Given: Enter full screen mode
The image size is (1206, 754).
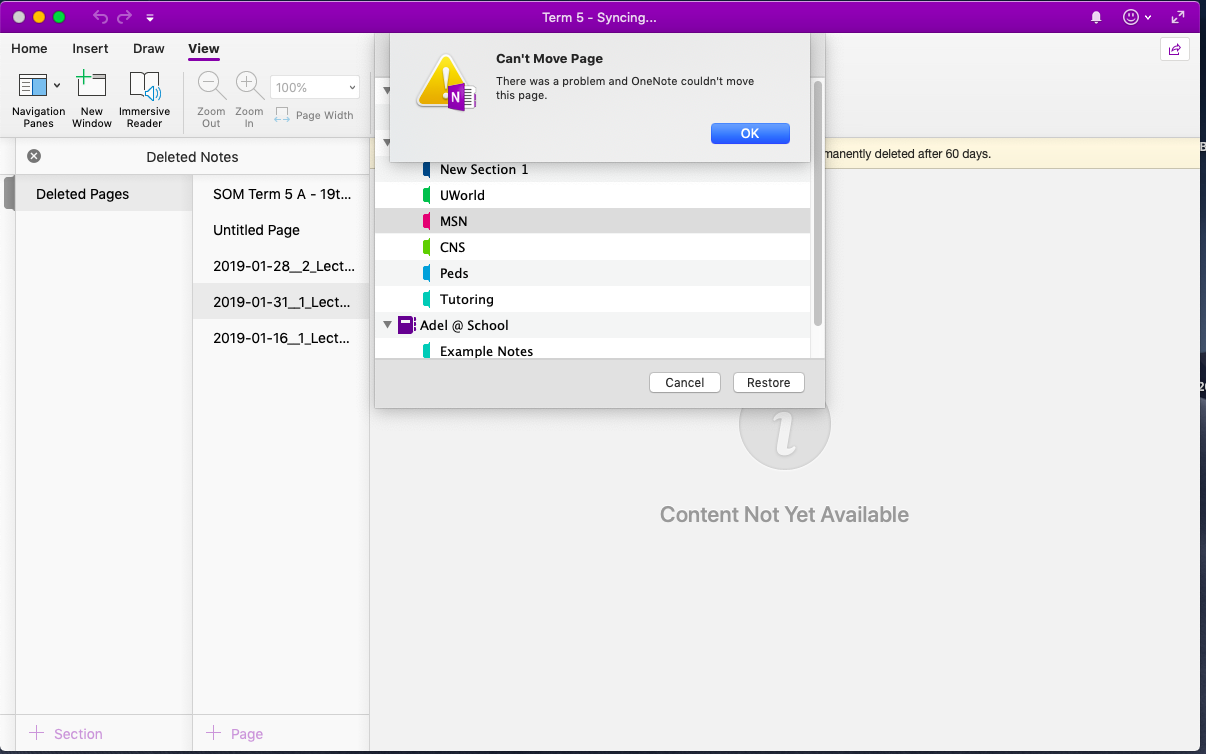Looking at the screenshot, I should (x=1178, y=17).
